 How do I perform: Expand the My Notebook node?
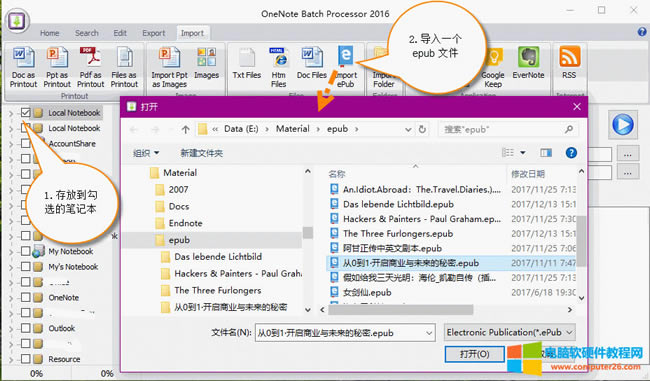pos(12,252)
